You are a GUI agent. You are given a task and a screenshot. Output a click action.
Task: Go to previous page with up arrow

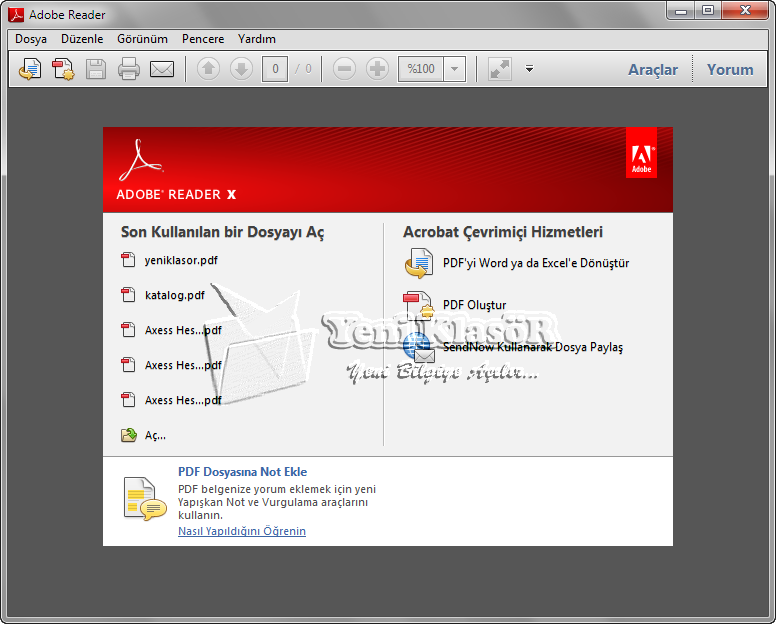(208, 69)
